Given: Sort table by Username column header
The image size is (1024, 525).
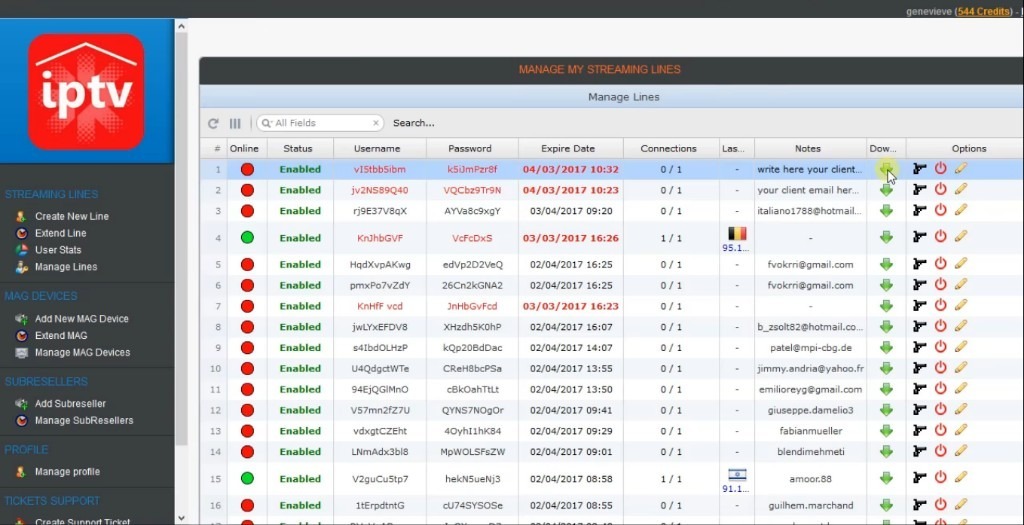Looking at the screenshot, I should [x=377, y=148].
